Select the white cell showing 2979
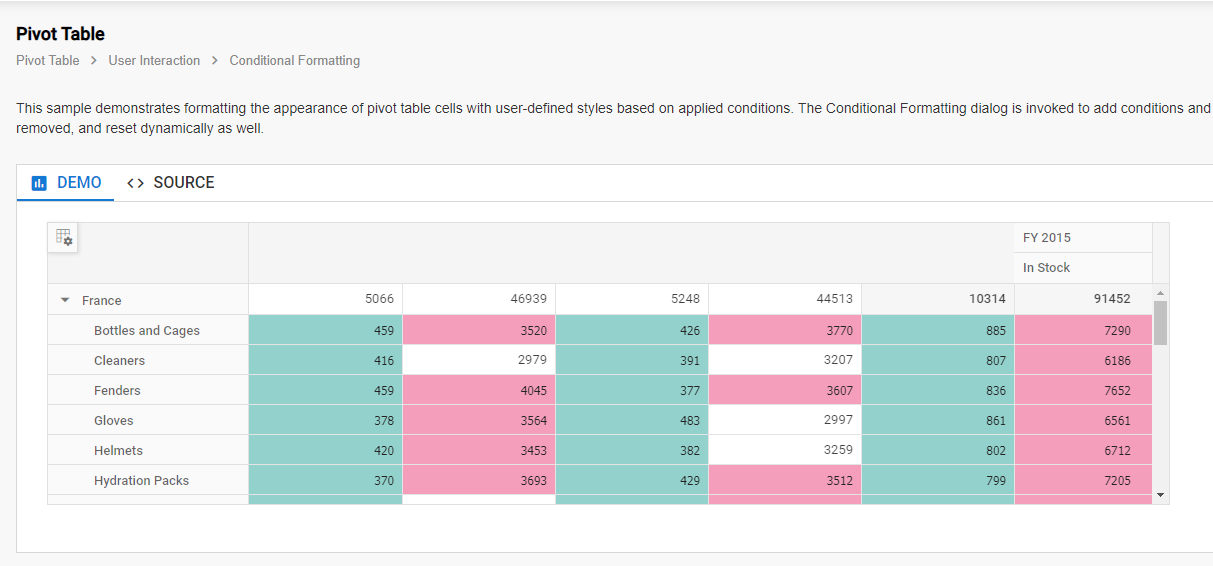The width and height of the screenshot is (1213, 566). tap(479, 360)
